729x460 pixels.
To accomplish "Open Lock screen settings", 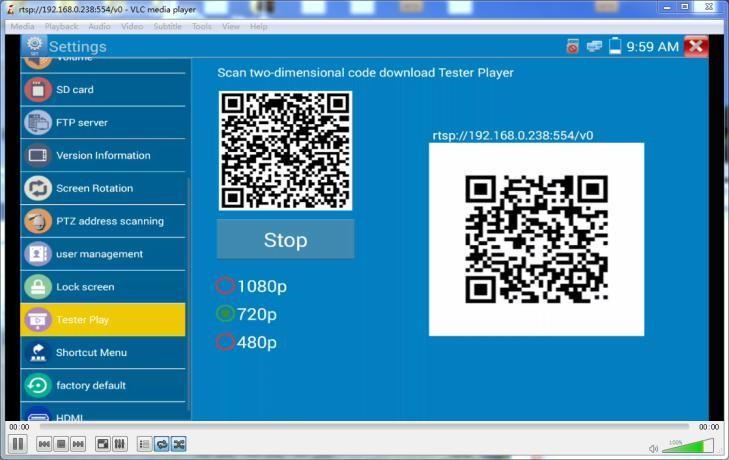I will click(x=103, y=287).
